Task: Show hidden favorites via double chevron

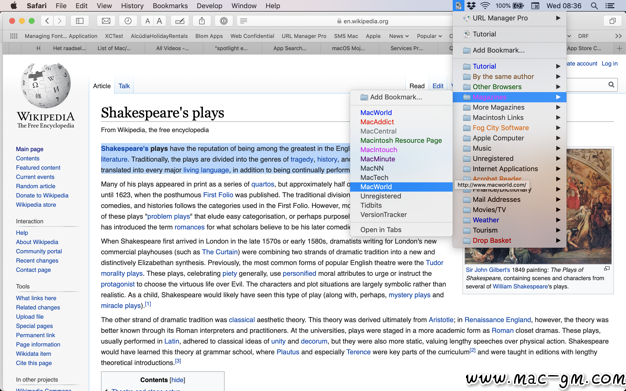Action: pos(618,36)
